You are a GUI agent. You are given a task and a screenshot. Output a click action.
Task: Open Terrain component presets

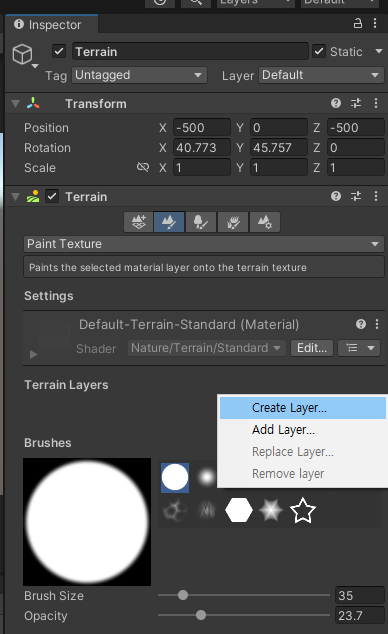coord(356,196)
